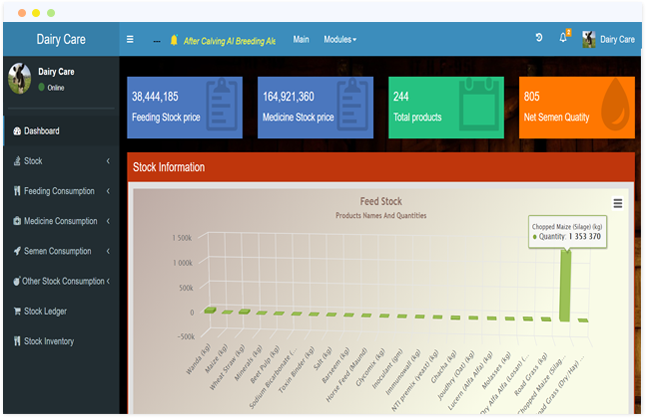Click clipboard icon on Medicine Stock card

point(352,104)
